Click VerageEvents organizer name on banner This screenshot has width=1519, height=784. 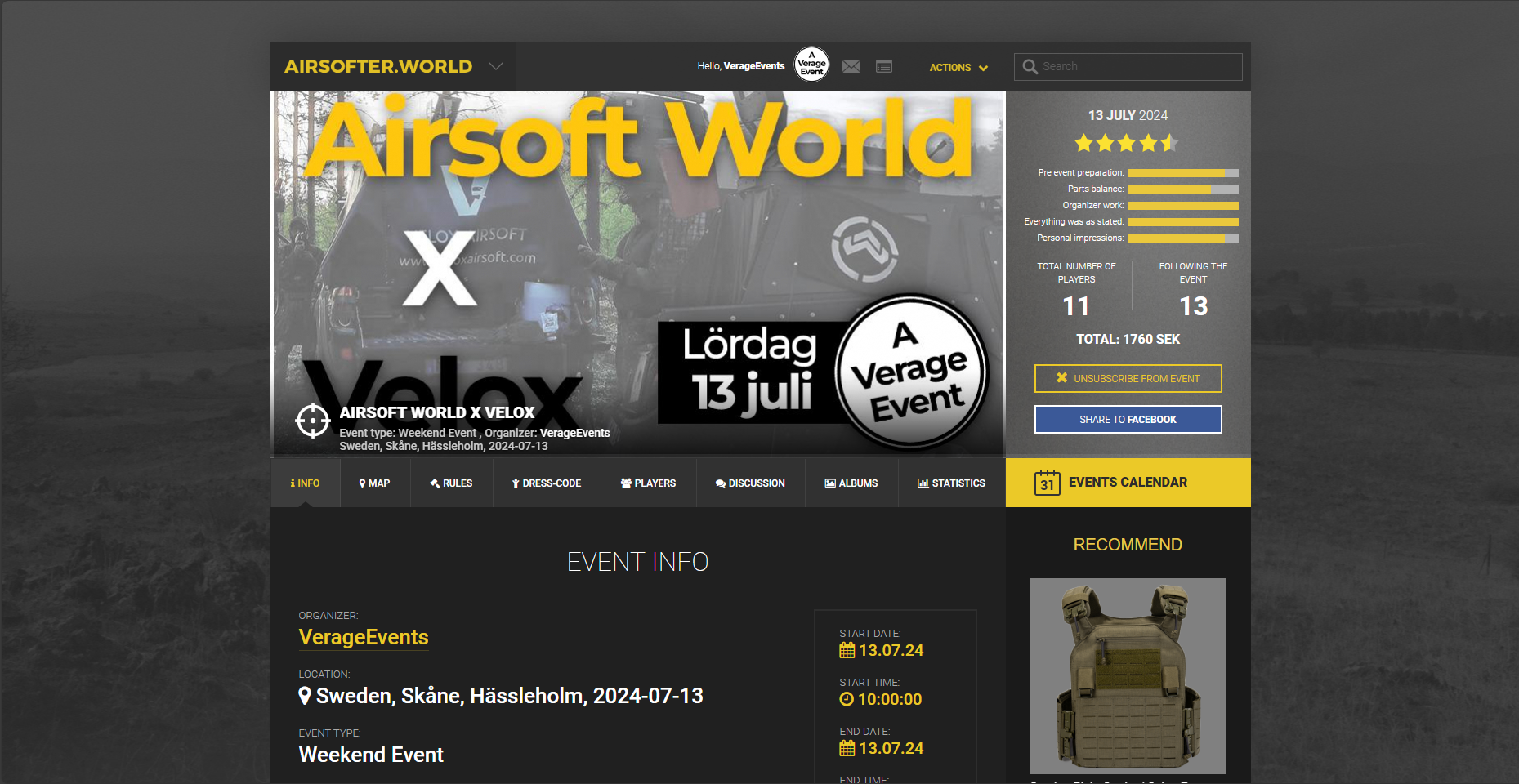(575, 433)
